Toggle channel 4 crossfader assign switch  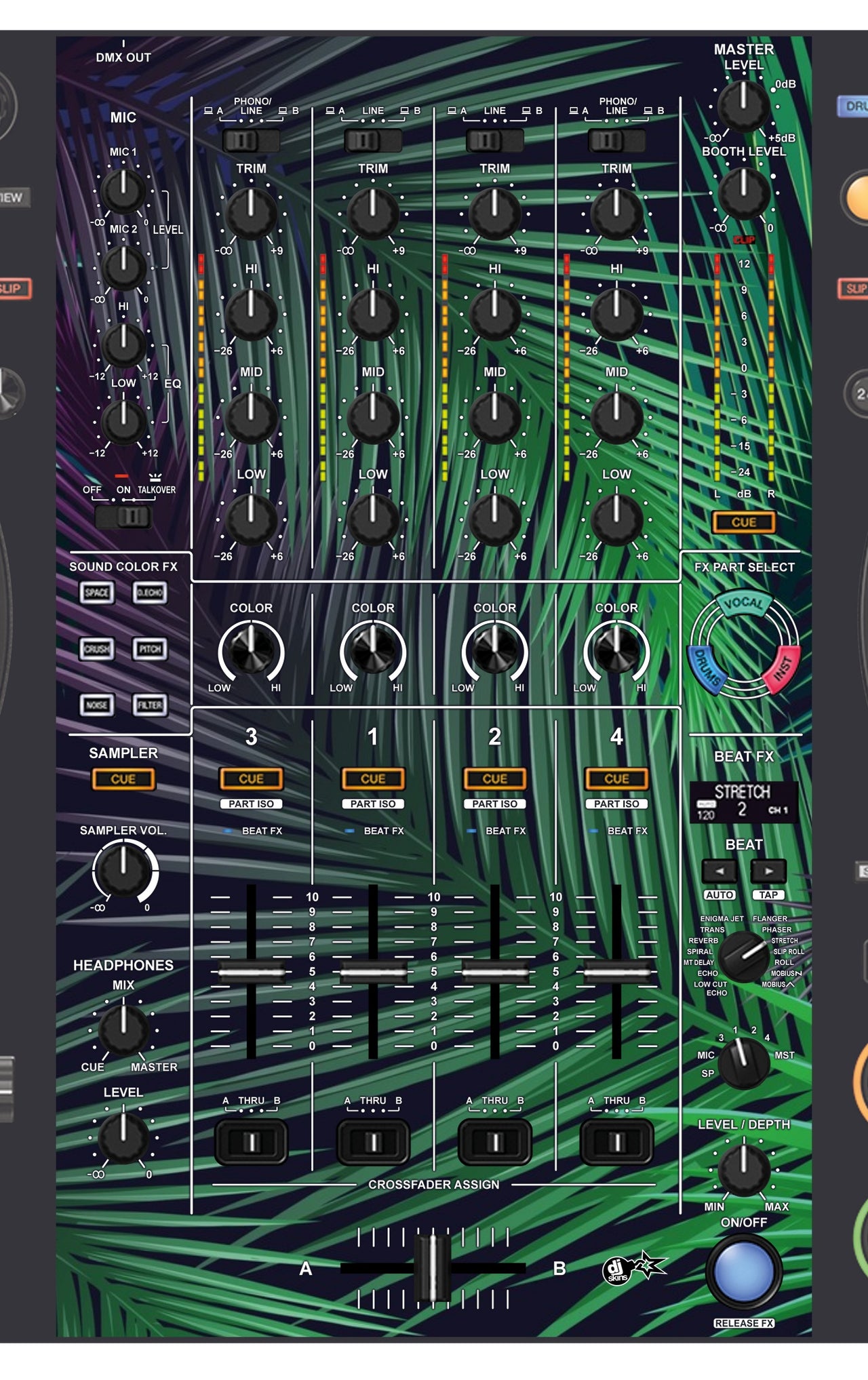pos(616,1142)
